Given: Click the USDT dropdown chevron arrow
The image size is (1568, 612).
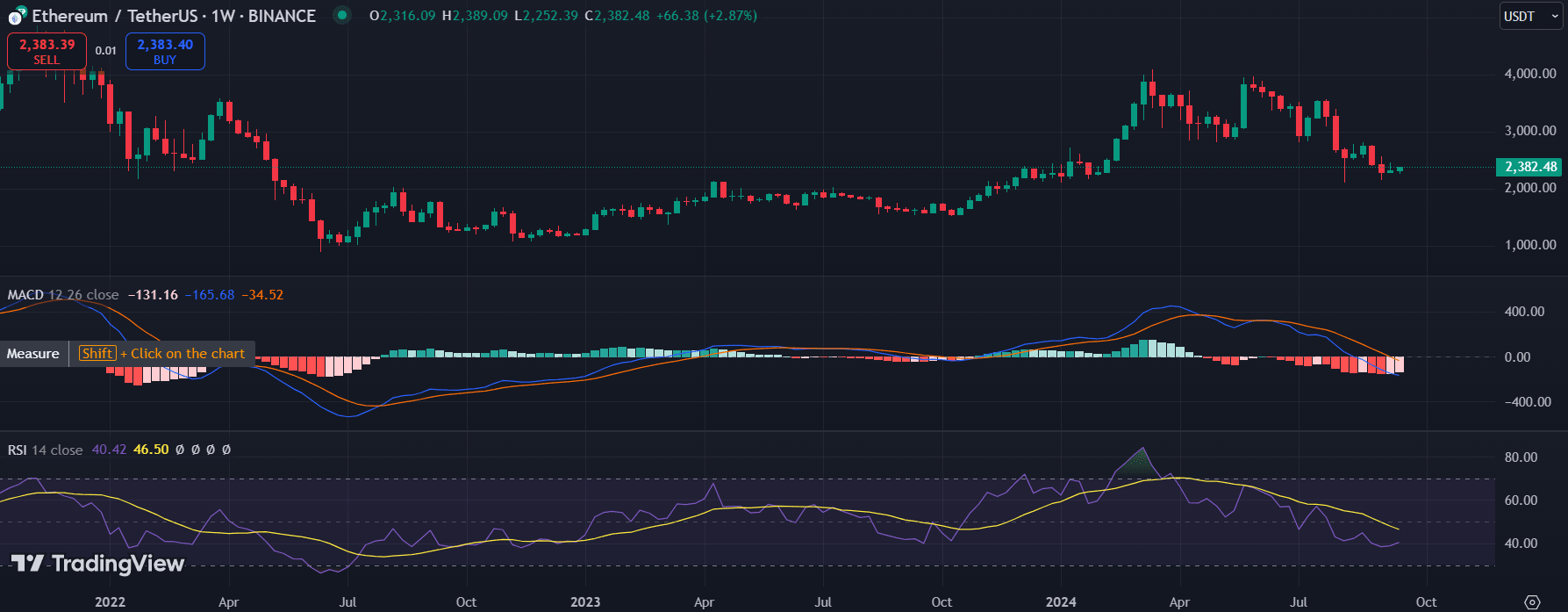Looking at the screenshot, I should (1551, 17).
